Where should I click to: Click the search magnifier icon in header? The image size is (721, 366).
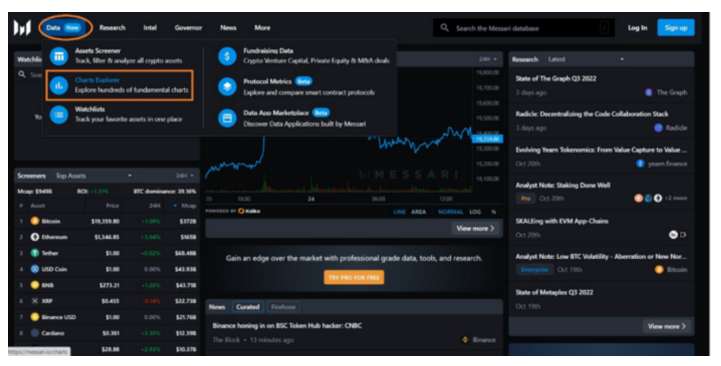point(444,28)
